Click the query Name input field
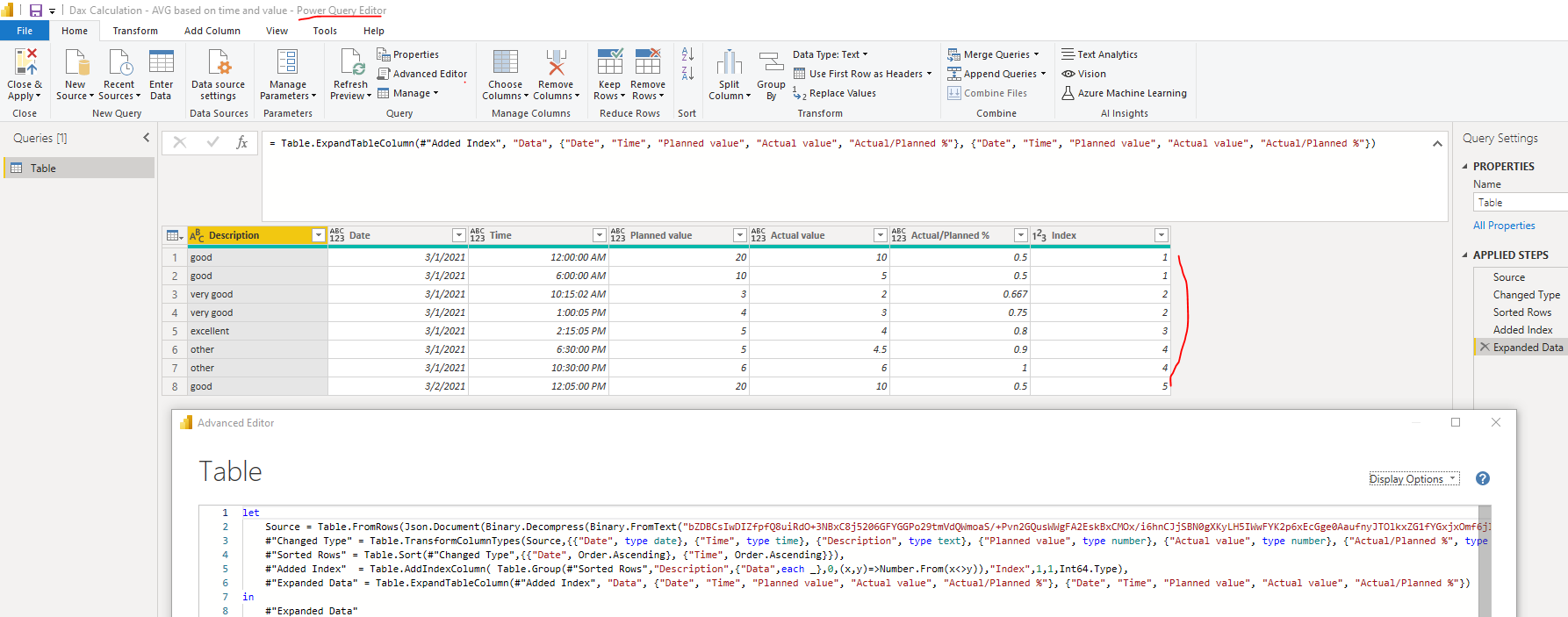 [x=1521, y=203]
